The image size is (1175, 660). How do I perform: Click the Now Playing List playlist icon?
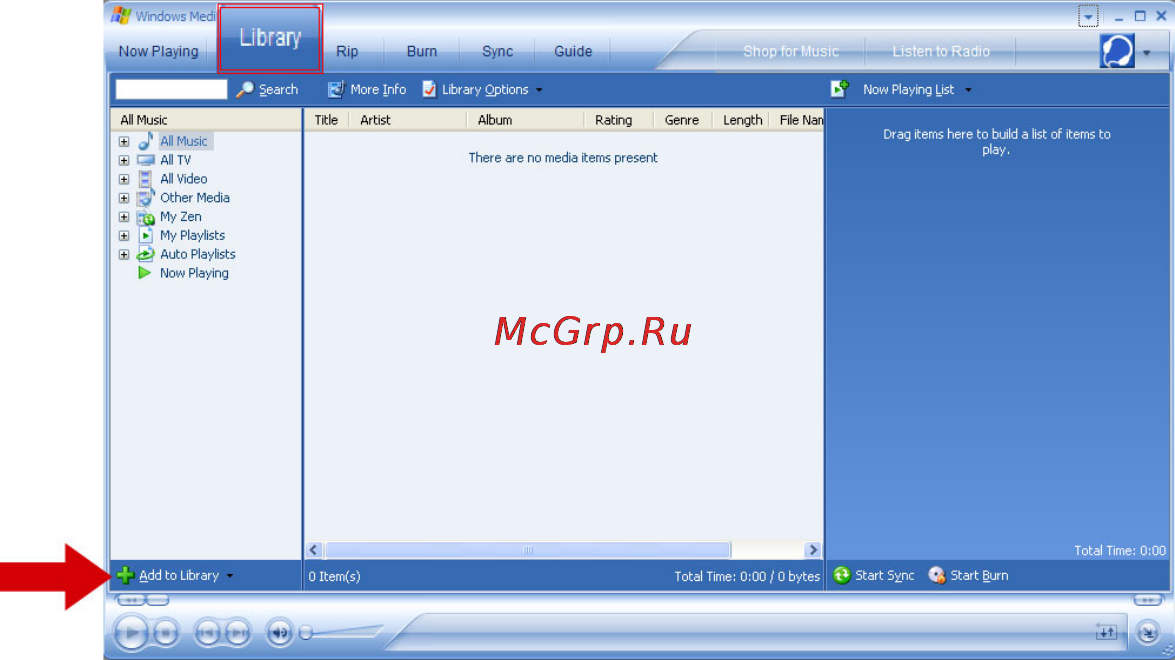click(839, 88)
